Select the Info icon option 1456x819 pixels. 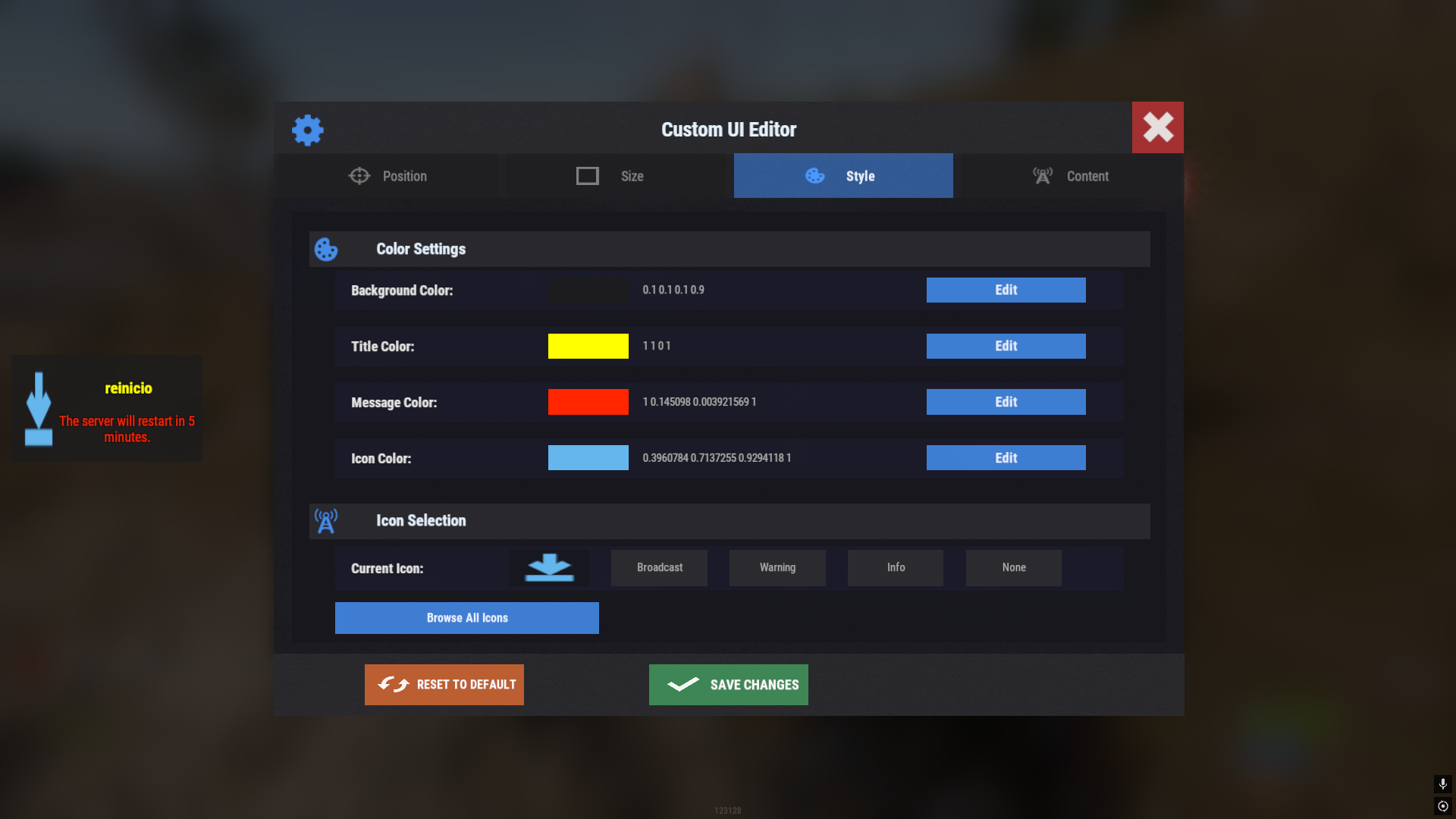pyautogui.click(x=896, y=568)
